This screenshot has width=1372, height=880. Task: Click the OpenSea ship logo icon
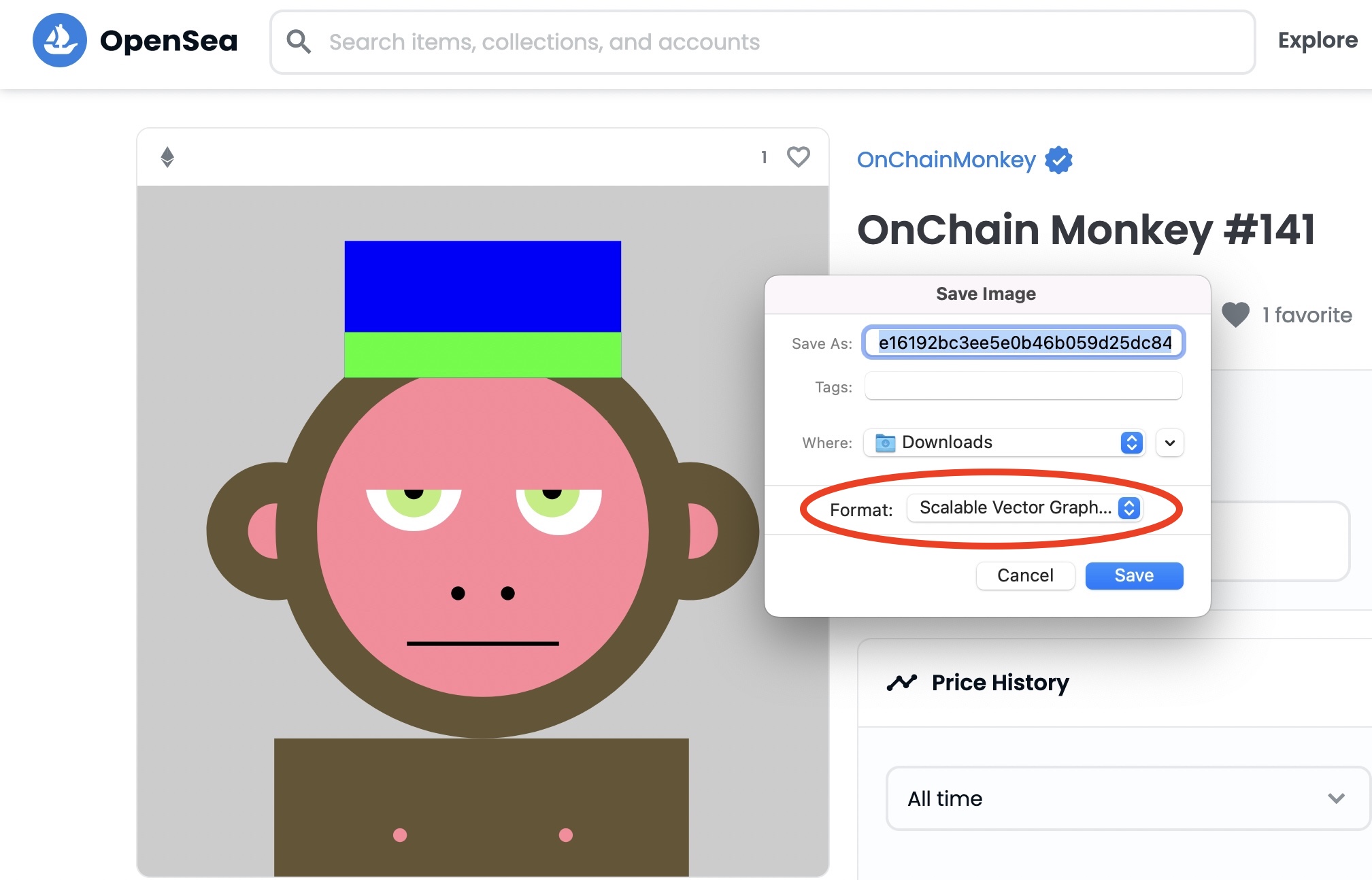tap(60, 40)
